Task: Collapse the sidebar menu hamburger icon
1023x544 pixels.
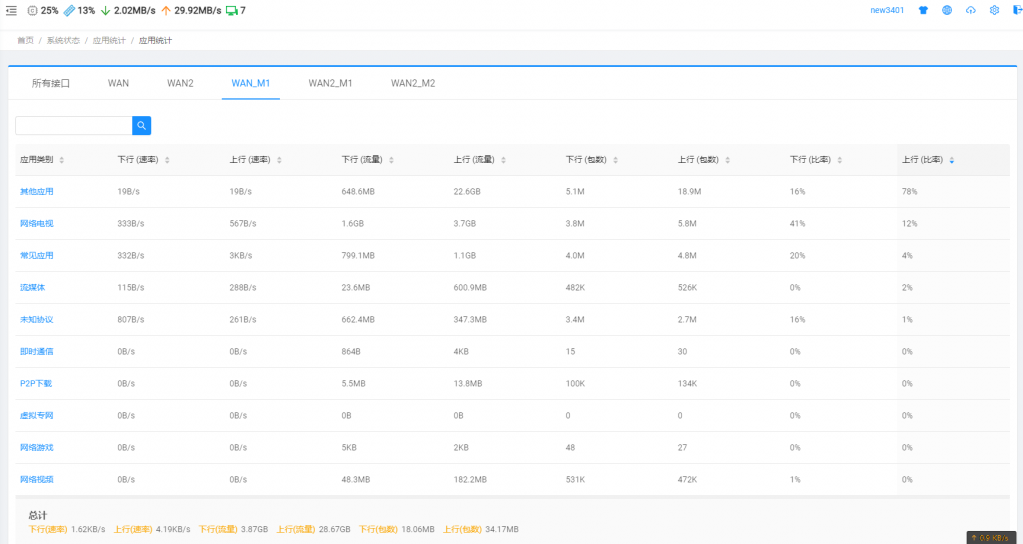Action: pos(11,10)
